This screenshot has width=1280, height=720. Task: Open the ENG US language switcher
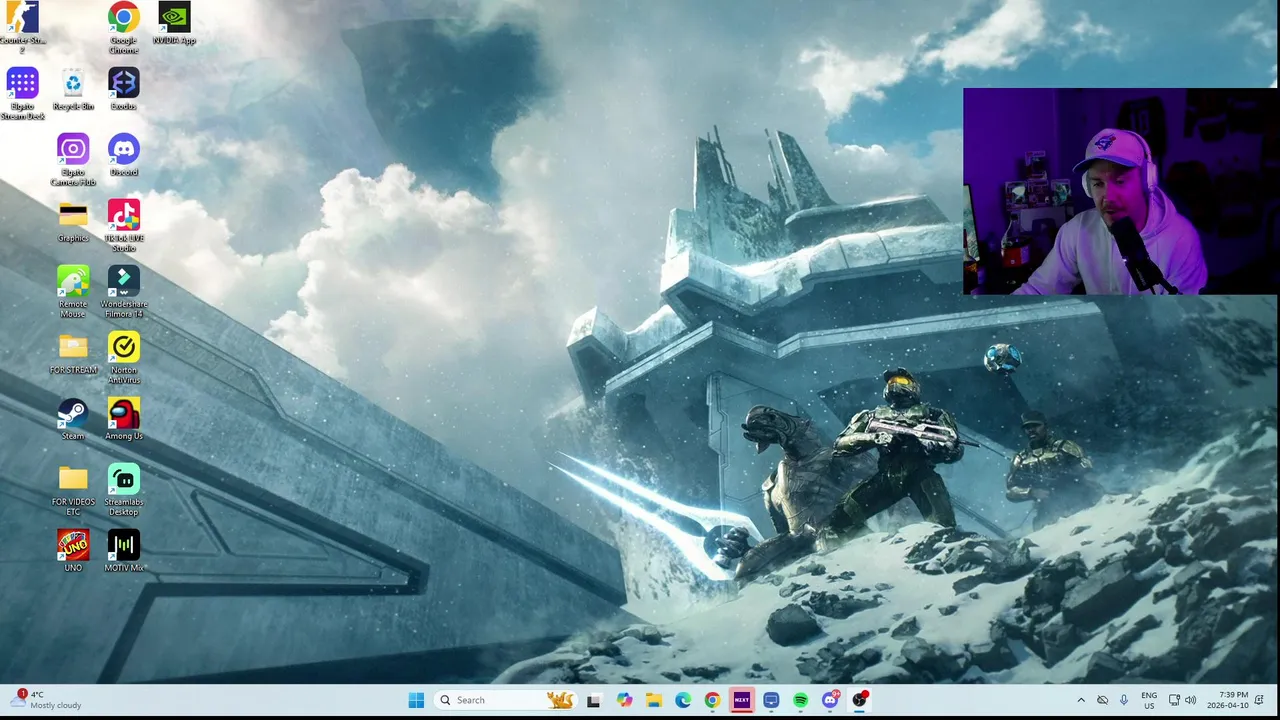click(x=1149, y=700)
